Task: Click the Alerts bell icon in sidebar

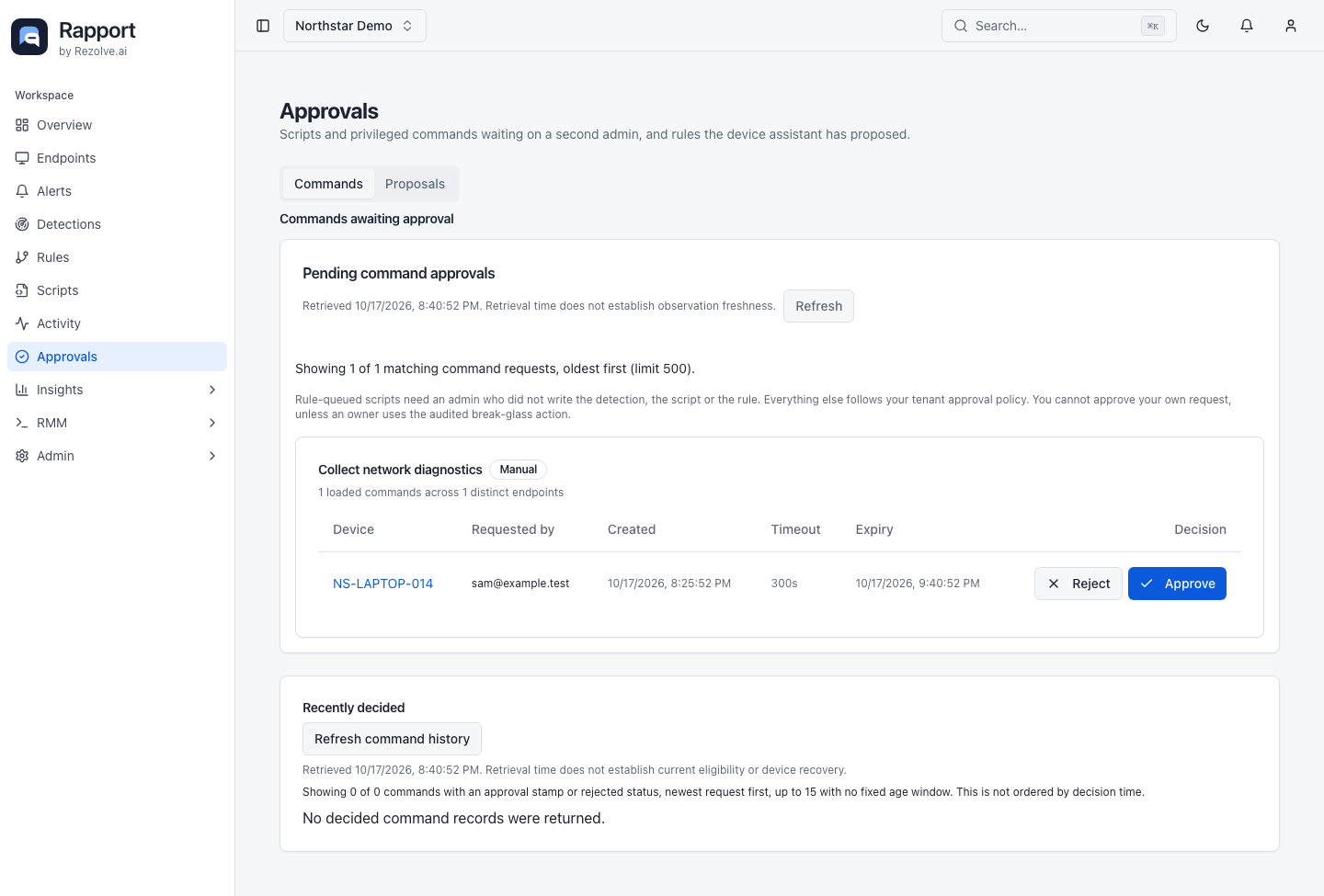Action: [x=22, y=191]
